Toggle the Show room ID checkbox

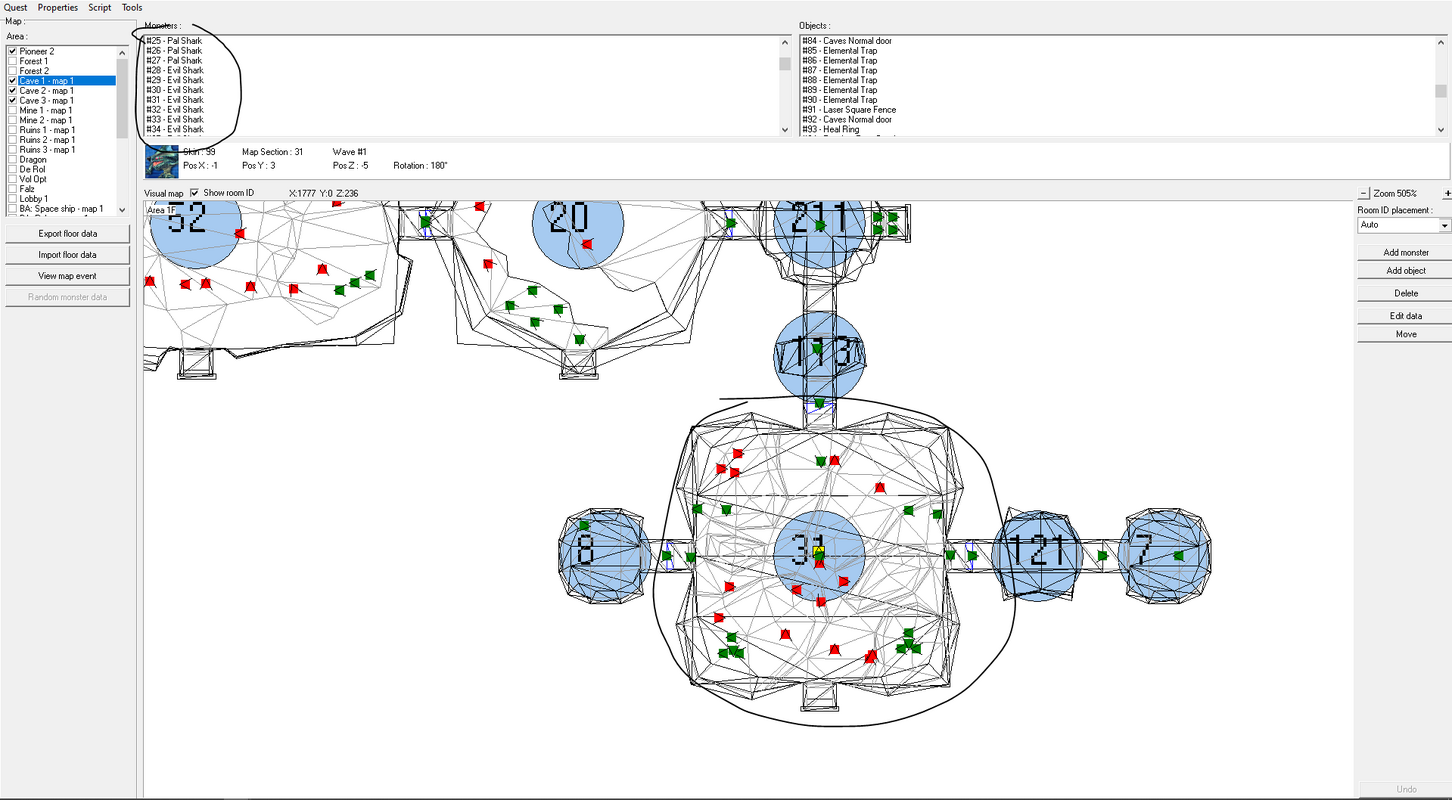[x=194, y=192]
